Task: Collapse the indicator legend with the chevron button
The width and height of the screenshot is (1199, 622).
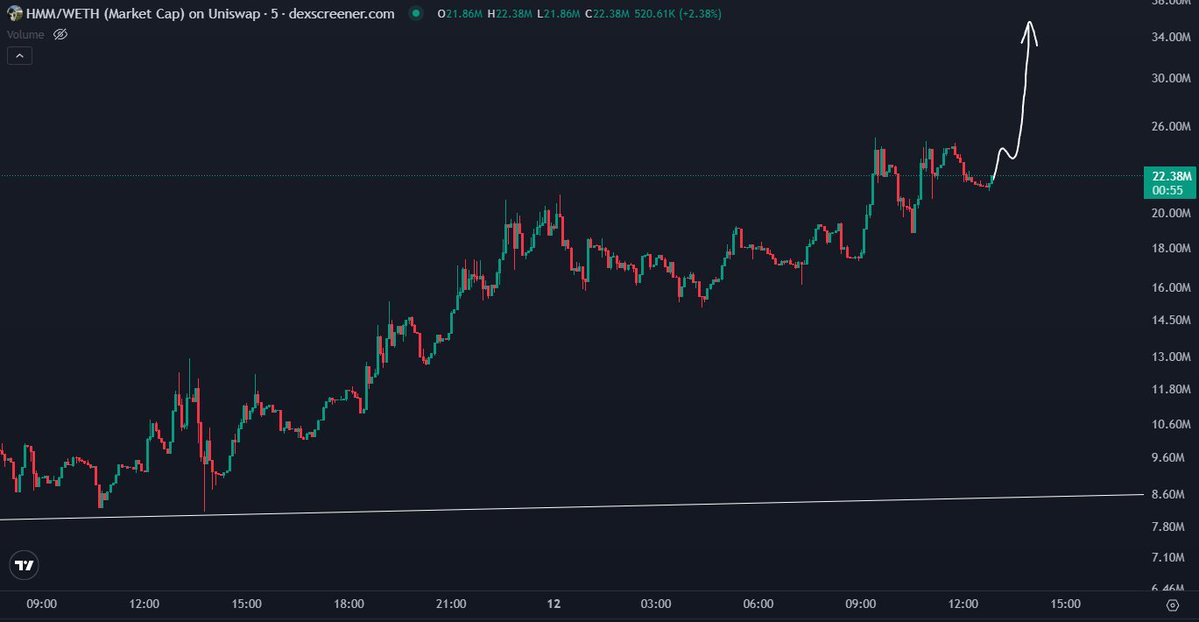Action: point(20,56)
